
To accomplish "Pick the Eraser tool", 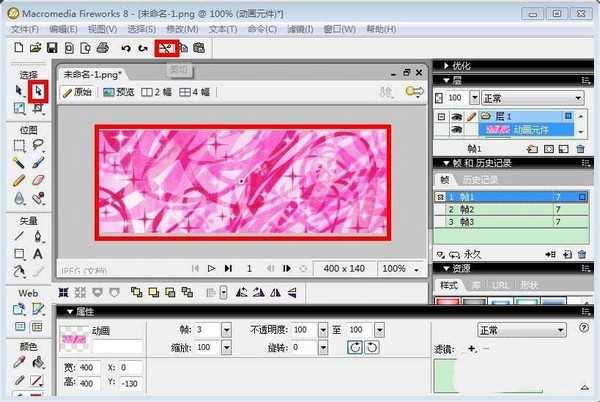I will click(x=40, y=181).
